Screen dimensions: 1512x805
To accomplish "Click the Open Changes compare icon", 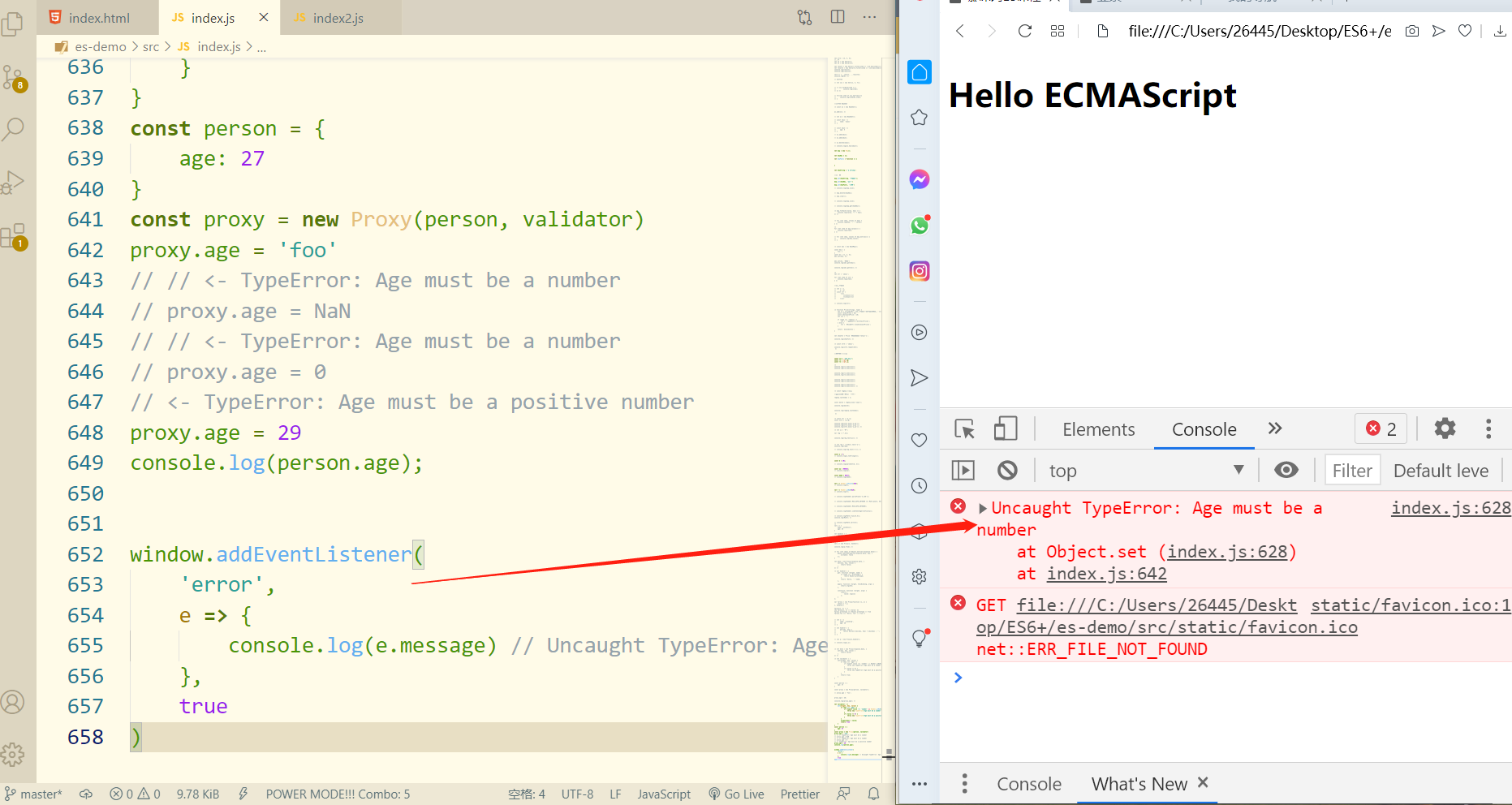I will point(804,17).
